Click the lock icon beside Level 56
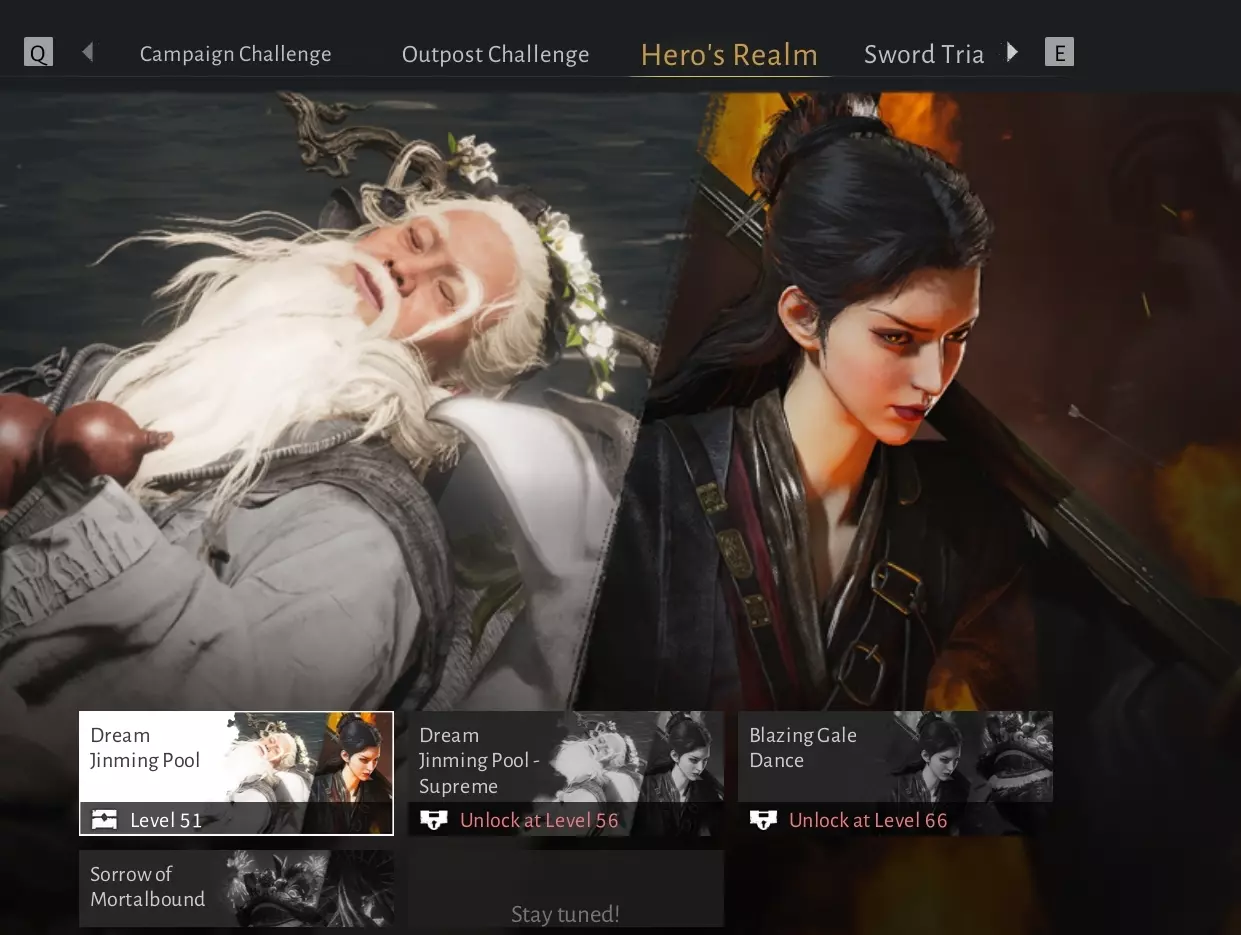The width and height of the screenshot is (1241, 935). click(433, 821)
